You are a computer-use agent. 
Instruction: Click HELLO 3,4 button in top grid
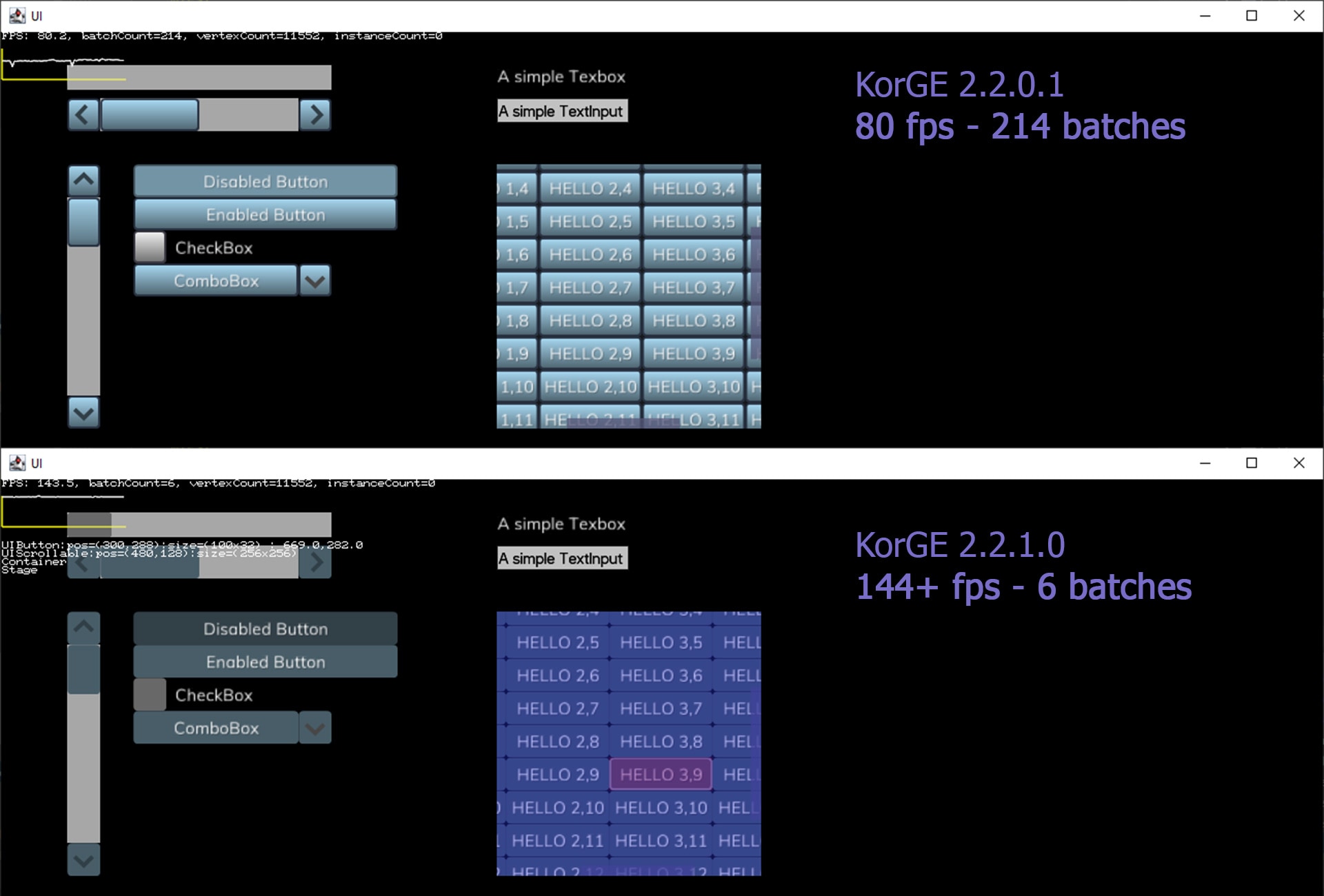pos(694,188)
